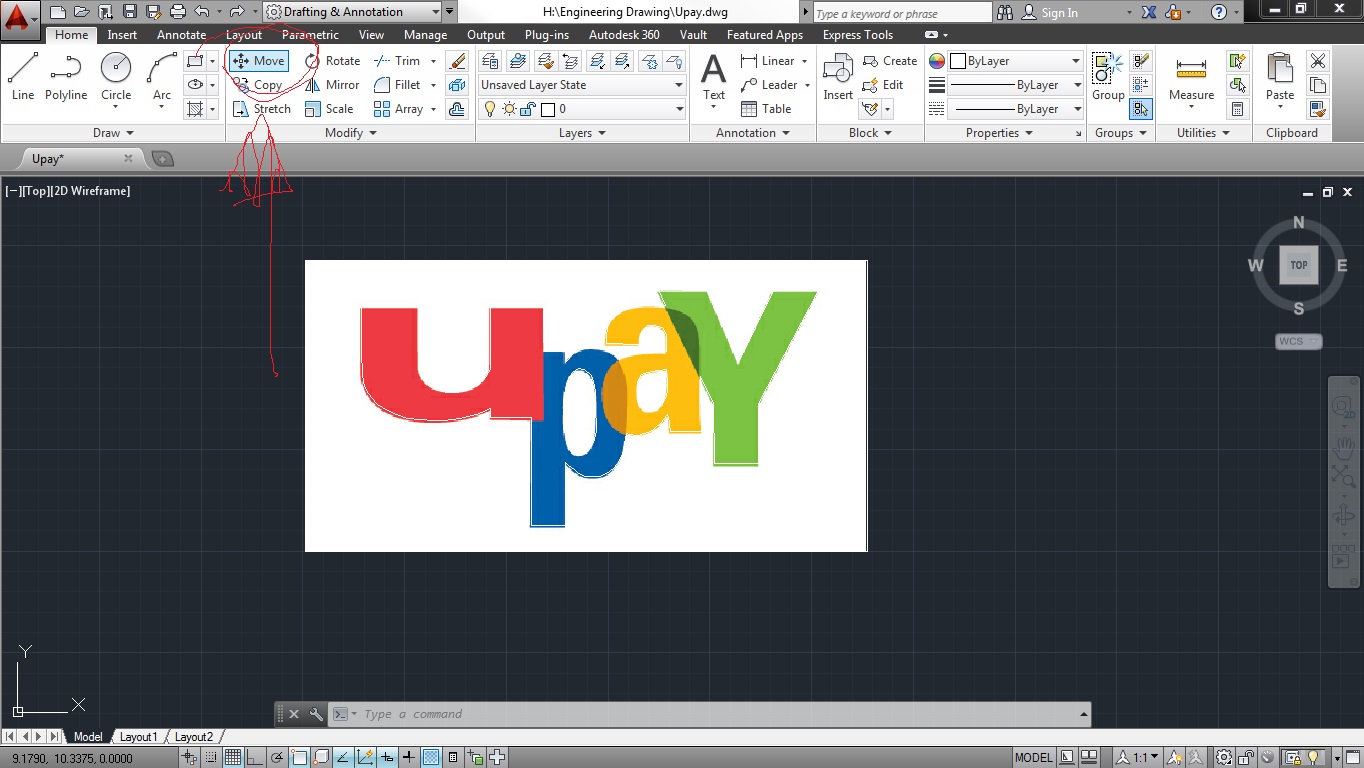
Task: Click the binoculars search icon
Action: pos(1006,12)
